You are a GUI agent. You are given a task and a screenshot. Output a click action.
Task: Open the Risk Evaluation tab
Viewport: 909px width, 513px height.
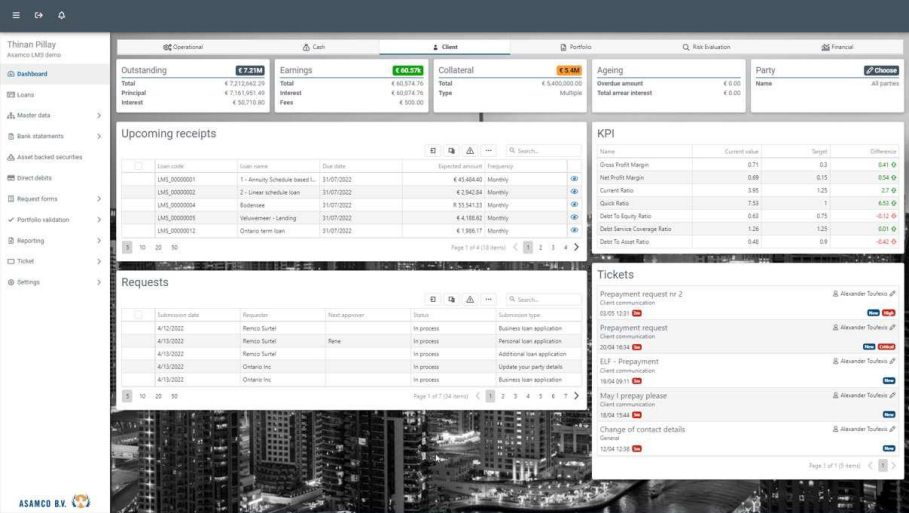pos(707,47)
